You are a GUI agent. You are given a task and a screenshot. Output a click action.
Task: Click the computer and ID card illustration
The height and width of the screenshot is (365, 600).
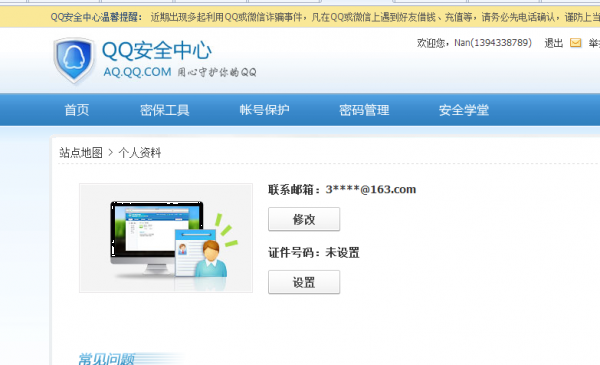[x=166, y=238]
